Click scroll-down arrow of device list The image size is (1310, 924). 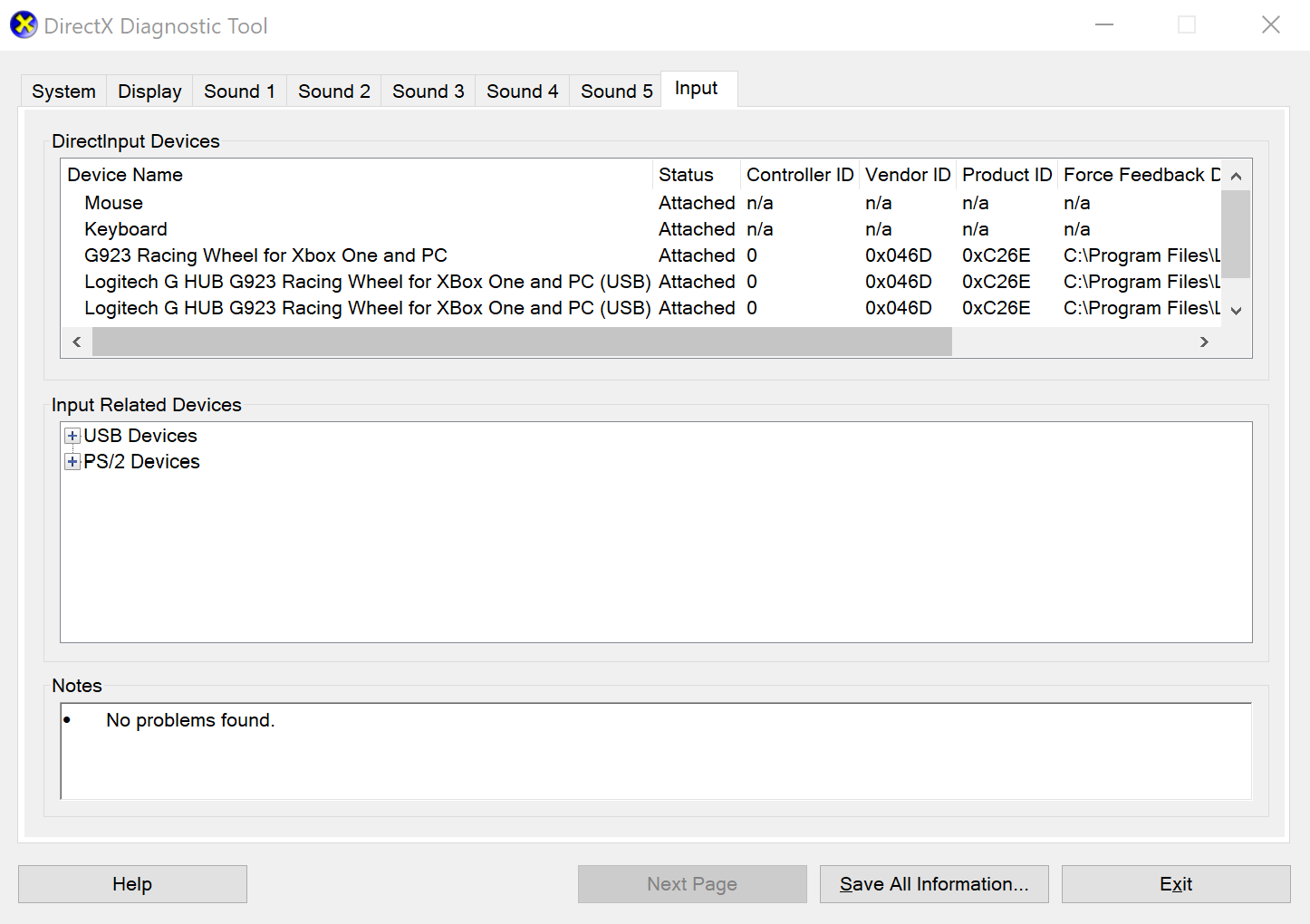pos(1236,311)
